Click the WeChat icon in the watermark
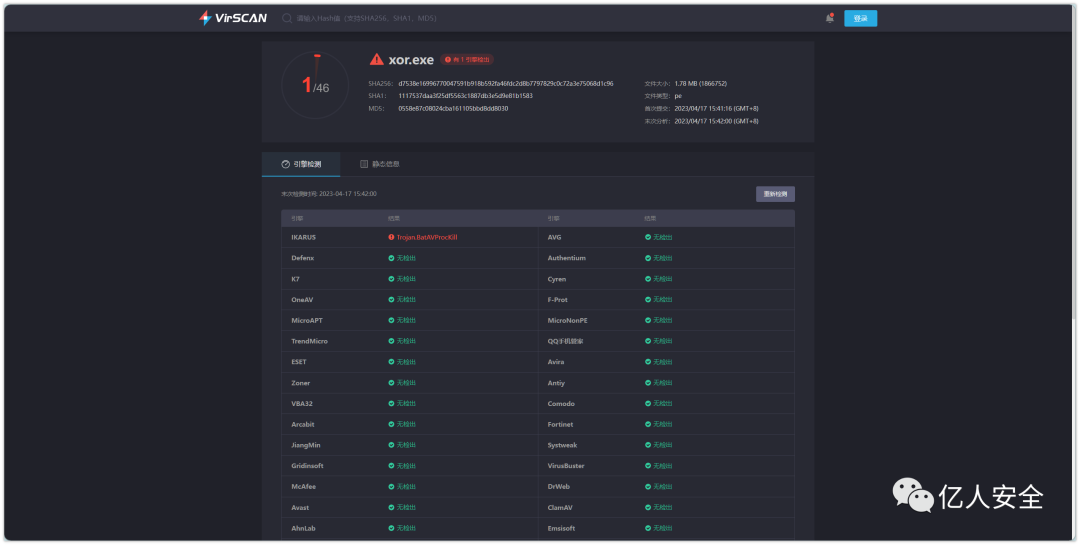This screenshot has height=545, width=1080. (912, 495)
